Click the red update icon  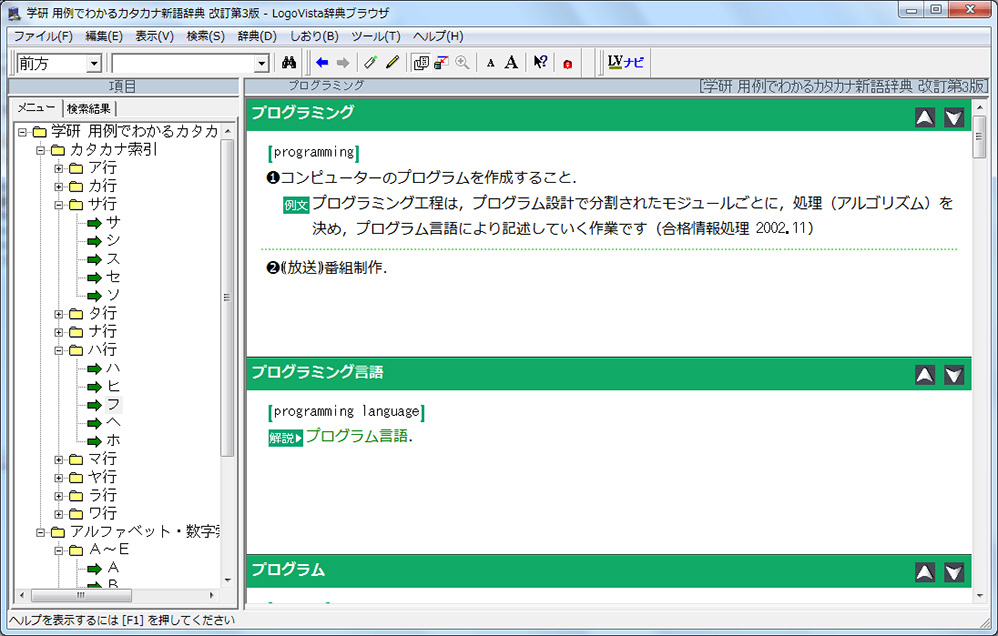pos(568,64)
